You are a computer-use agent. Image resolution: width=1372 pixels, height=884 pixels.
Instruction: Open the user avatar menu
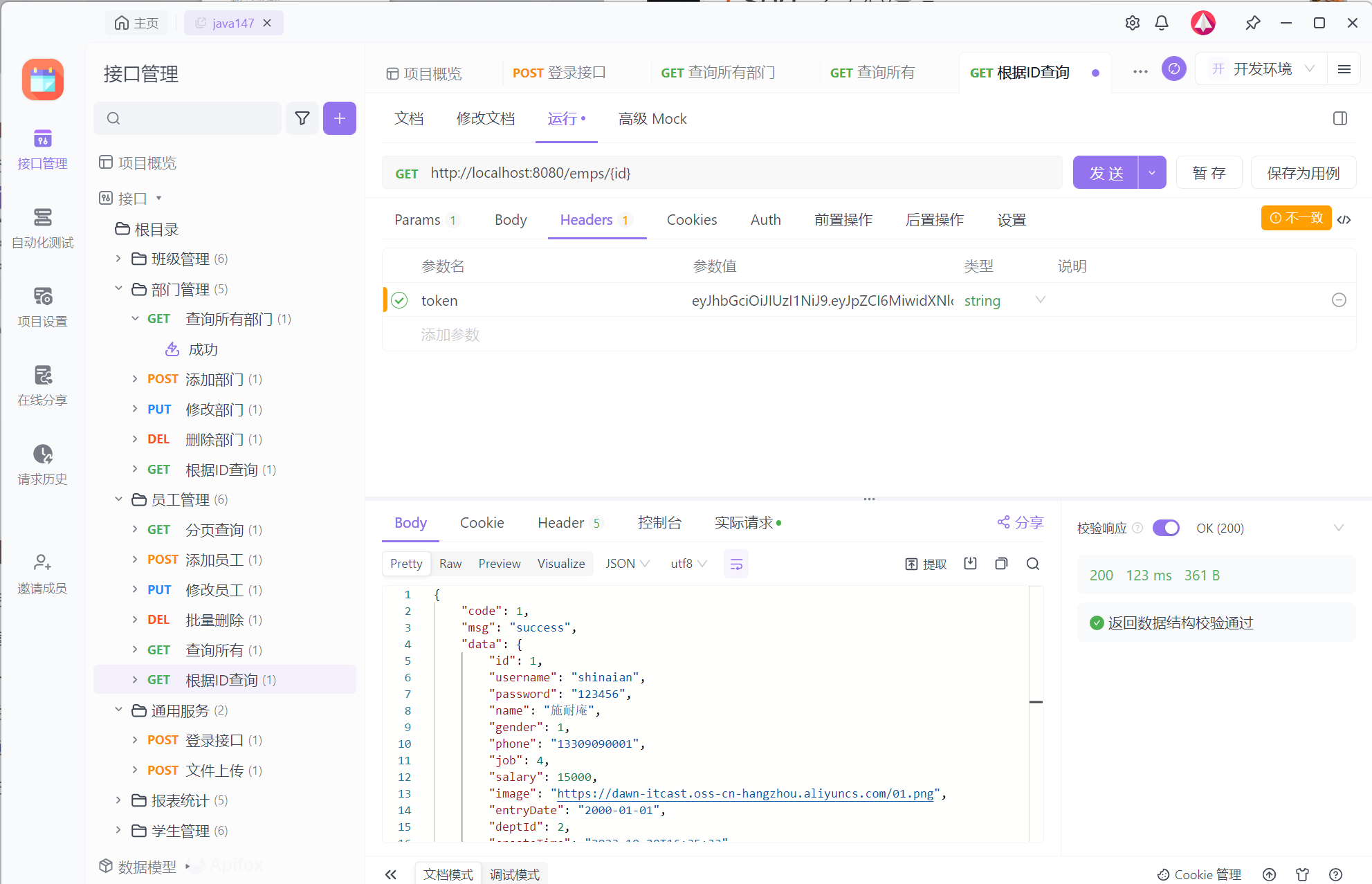[1203, 23]
